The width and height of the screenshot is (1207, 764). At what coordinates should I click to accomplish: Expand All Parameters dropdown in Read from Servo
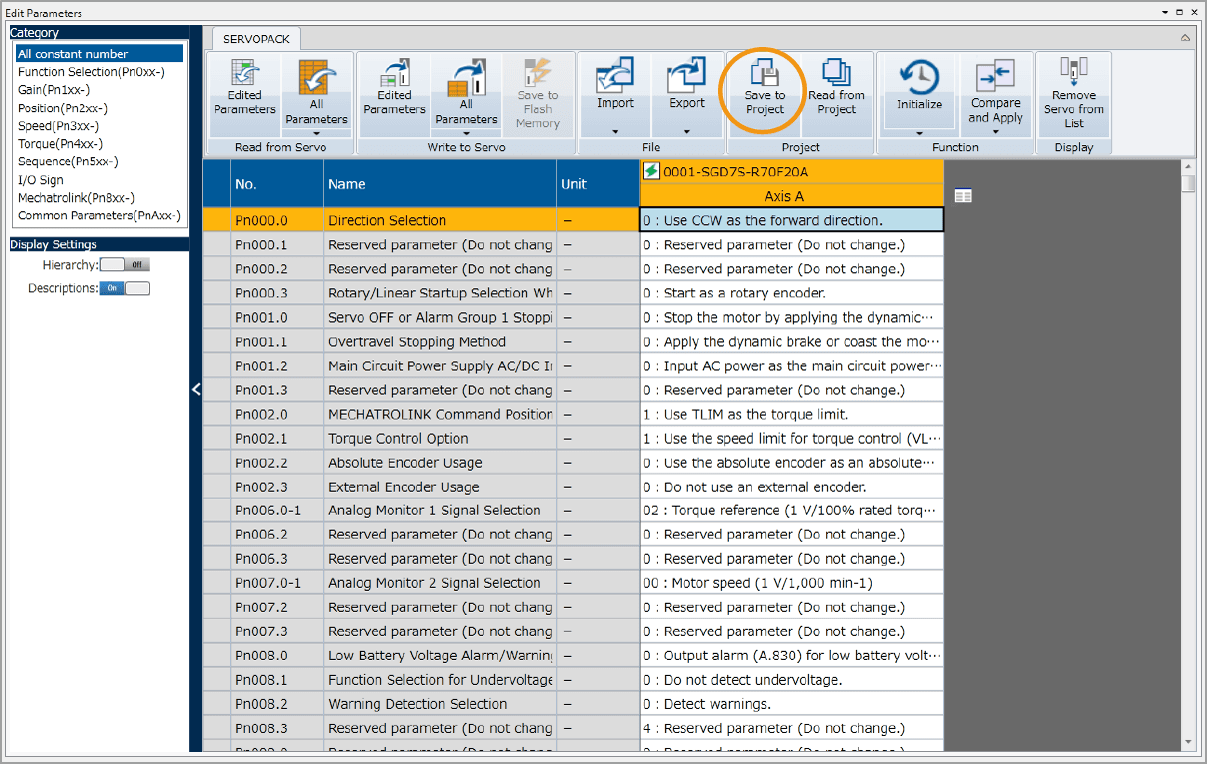coord(316,132)
